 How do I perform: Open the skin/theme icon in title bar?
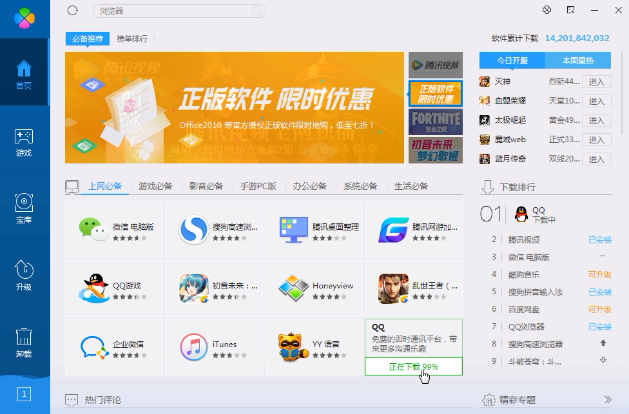tap(546, 10)
